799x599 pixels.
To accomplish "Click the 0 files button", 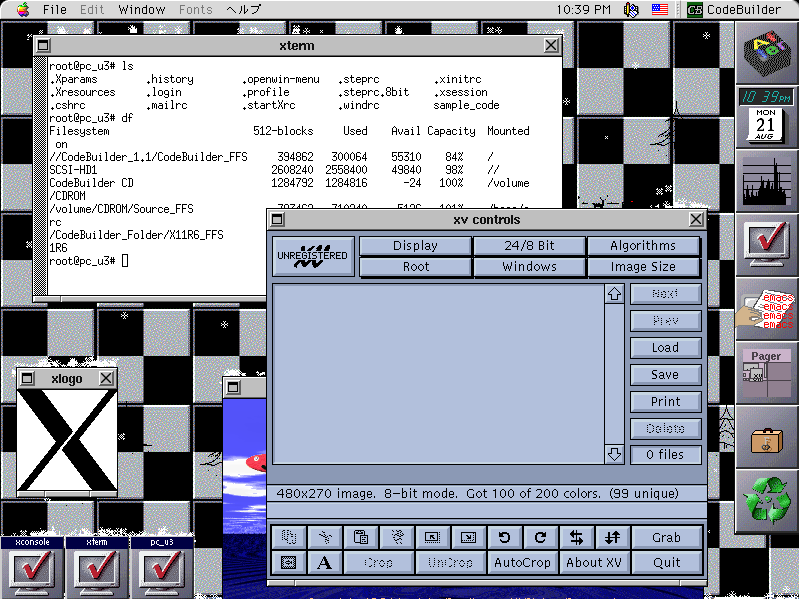I will coord(665,454).
